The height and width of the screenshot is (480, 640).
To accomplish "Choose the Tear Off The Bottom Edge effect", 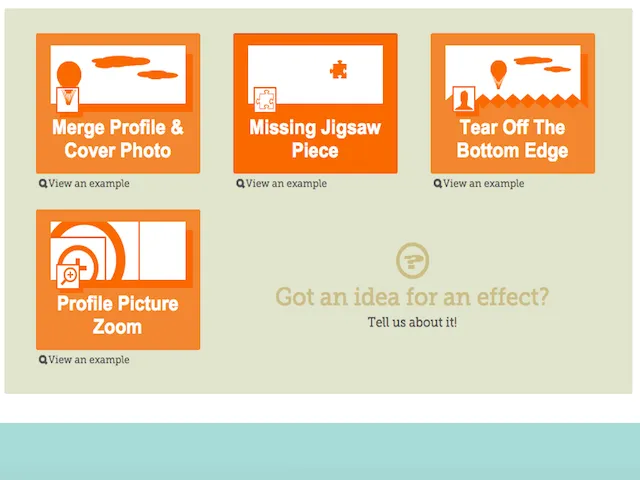I will click(512, 139).
